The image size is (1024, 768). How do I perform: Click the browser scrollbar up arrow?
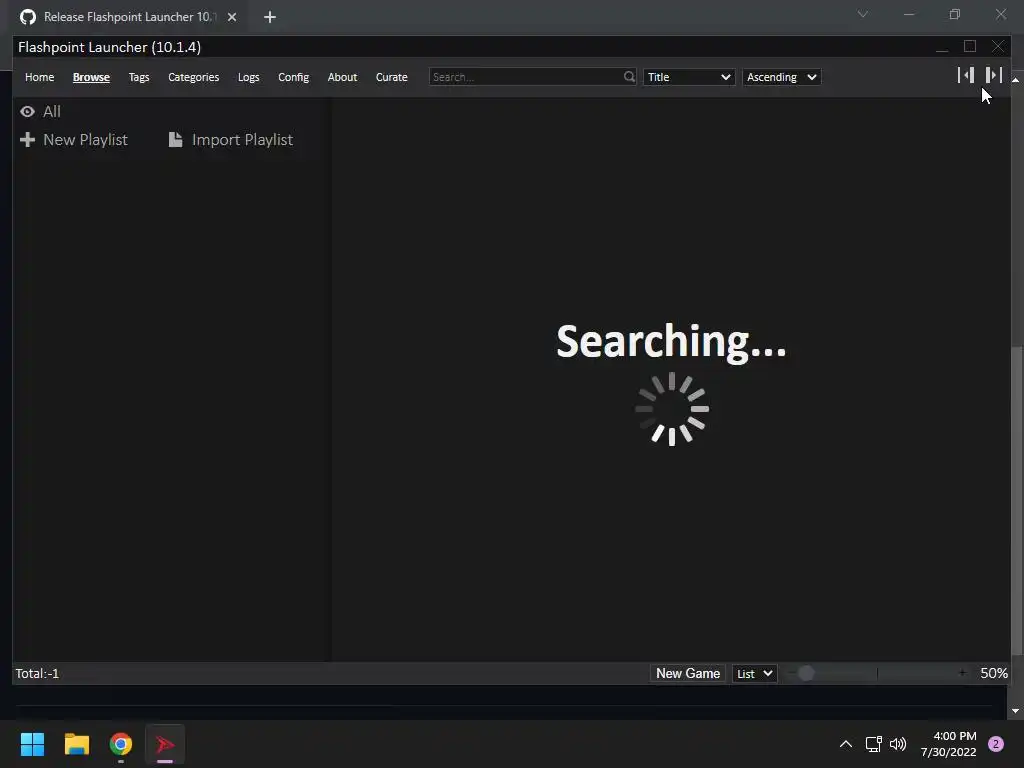(1016, 80)
